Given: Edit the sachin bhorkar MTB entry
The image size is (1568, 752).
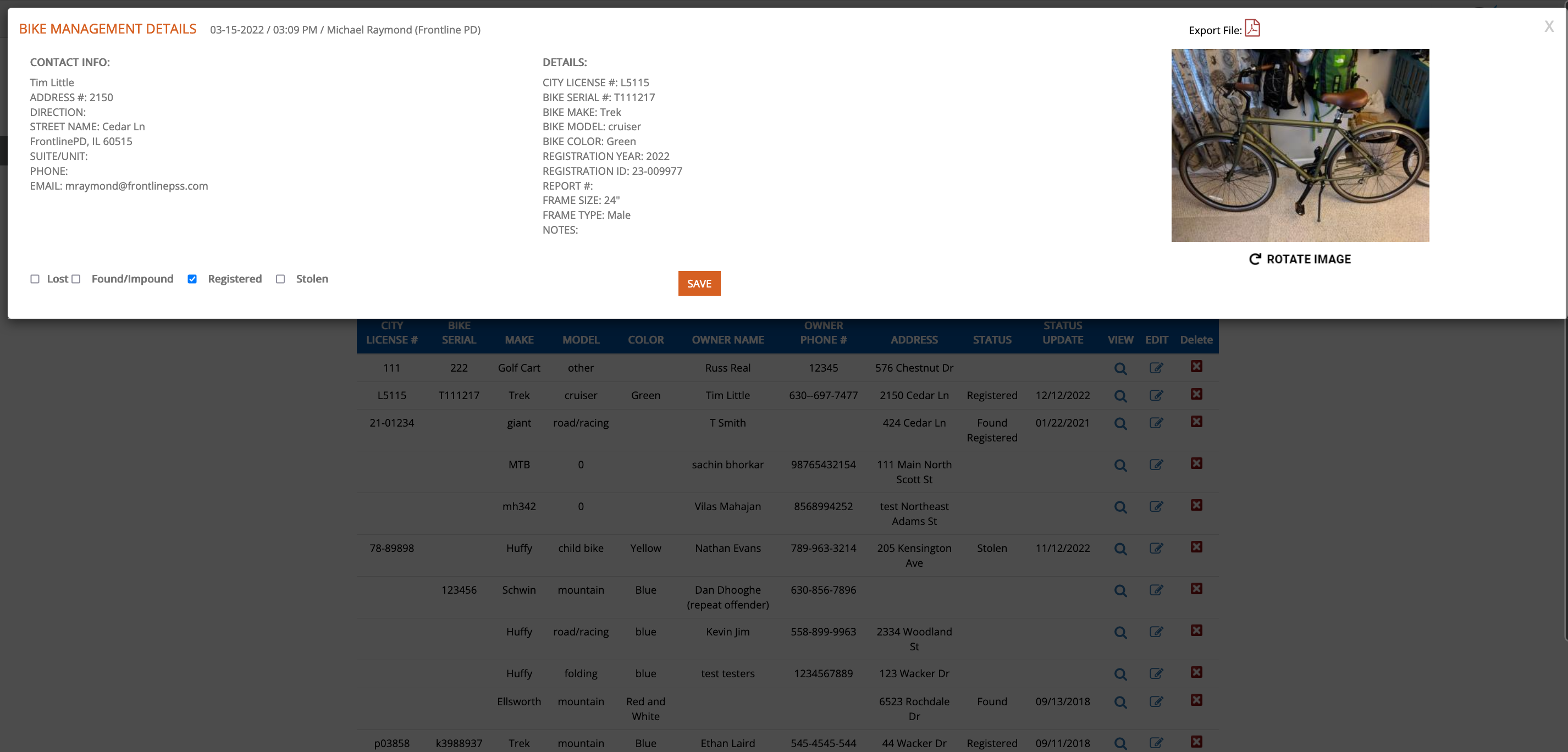Looking at the screenshot, I should [1156, 465].
